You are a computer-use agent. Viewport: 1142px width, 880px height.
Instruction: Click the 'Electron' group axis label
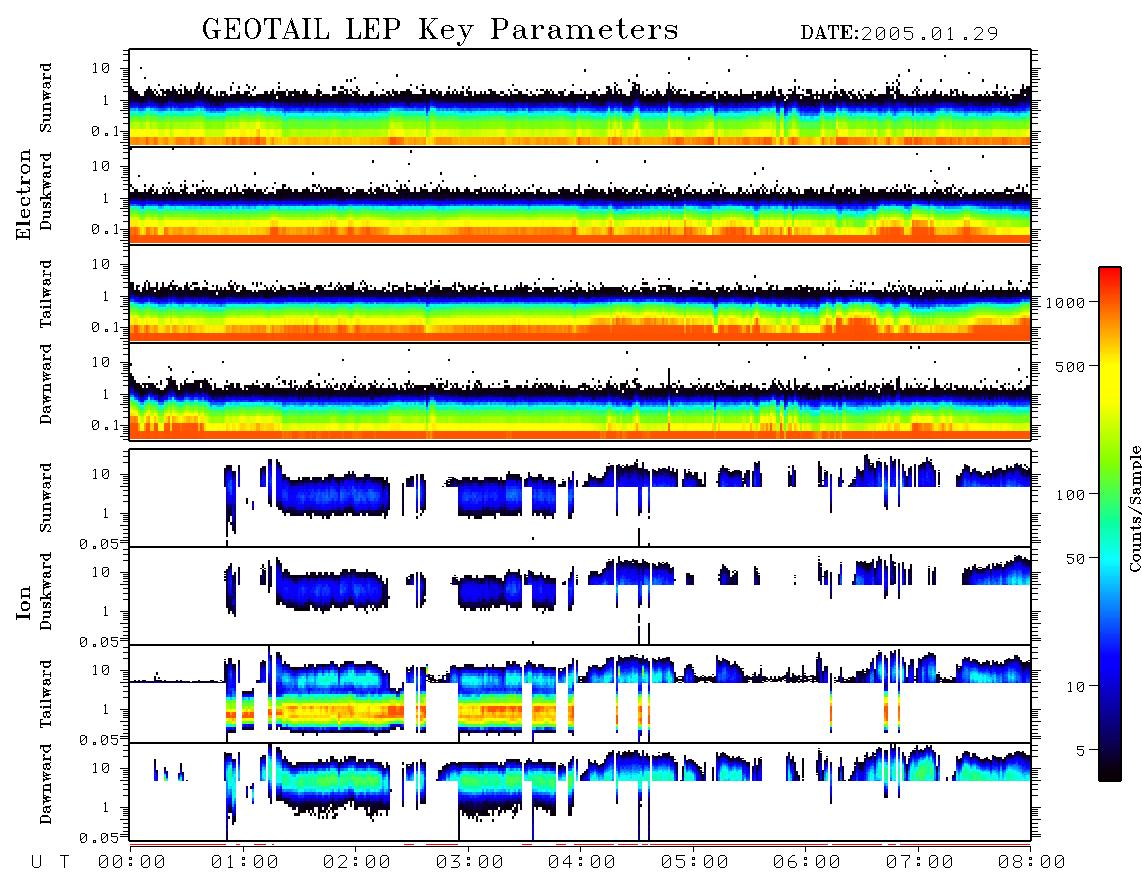click(24, 194)
